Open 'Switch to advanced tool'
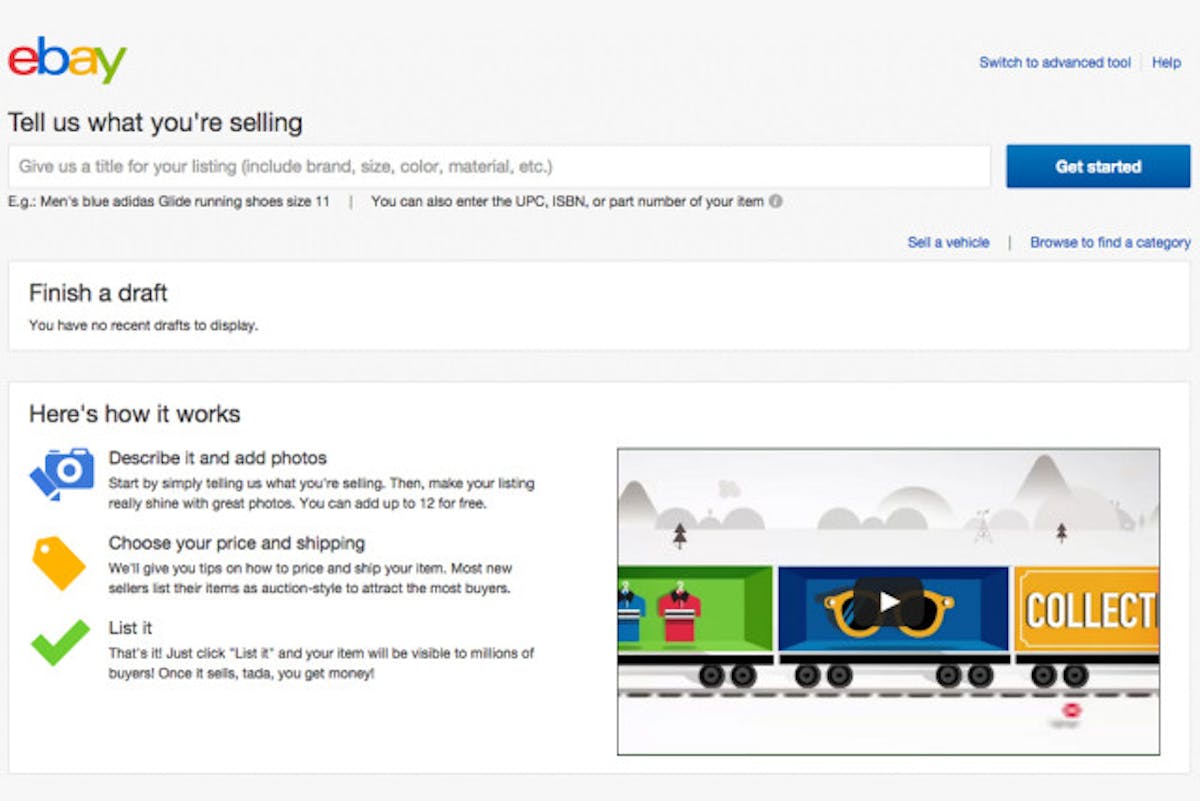The image size is (1200, 801). click(x=1054, y=62)
